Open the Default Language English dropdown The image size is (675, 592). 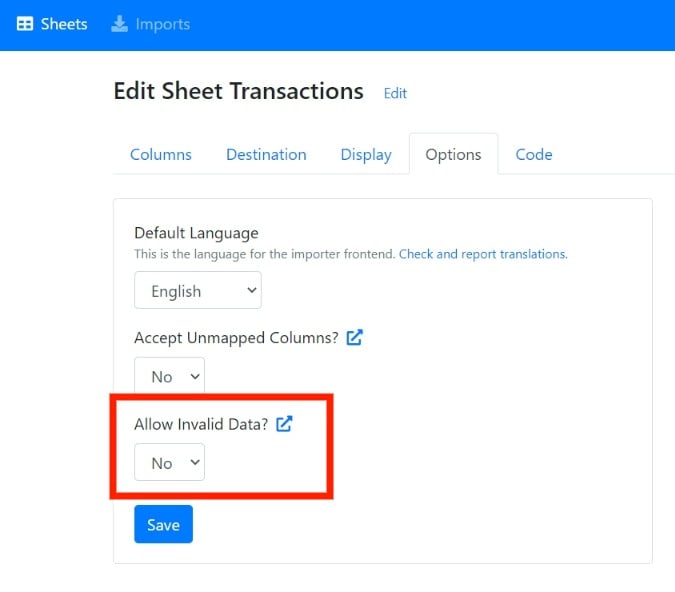click(198, 290)
